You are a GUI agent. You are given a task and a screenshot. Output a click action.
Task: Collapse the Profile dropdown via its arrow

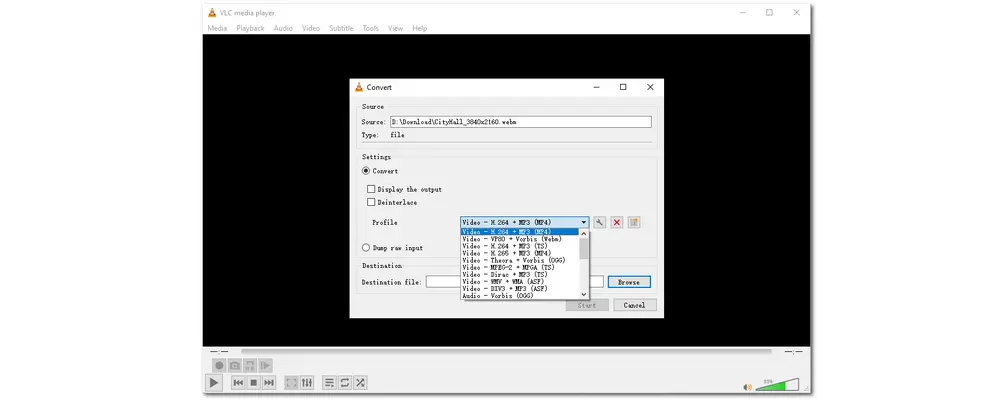point(584,222)
